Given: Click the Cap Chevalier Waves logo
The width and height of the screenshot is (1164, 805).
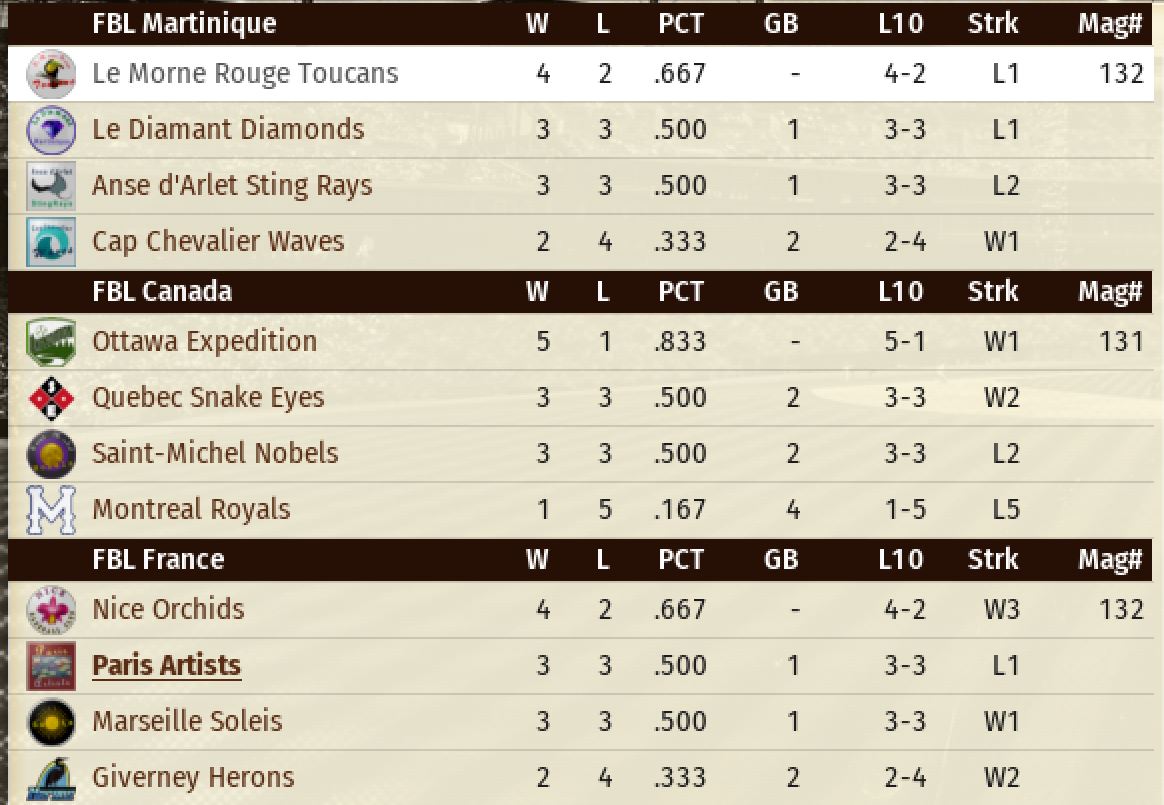Looking at the screenshot, I should click(x=51, y=242).
